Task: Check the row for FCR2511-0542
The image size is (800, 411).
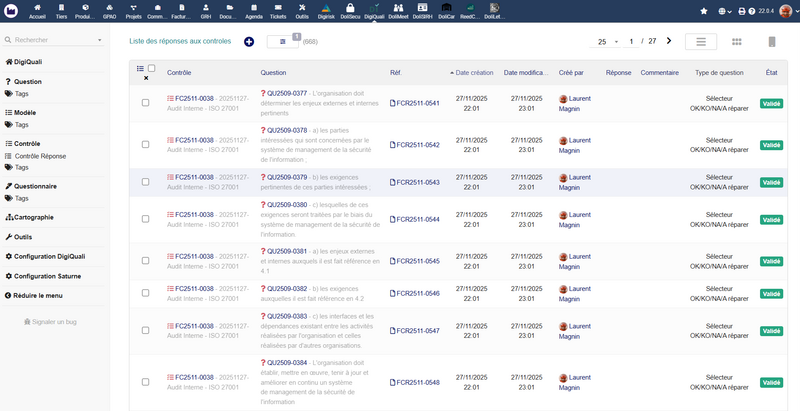Action: [145, 145]
